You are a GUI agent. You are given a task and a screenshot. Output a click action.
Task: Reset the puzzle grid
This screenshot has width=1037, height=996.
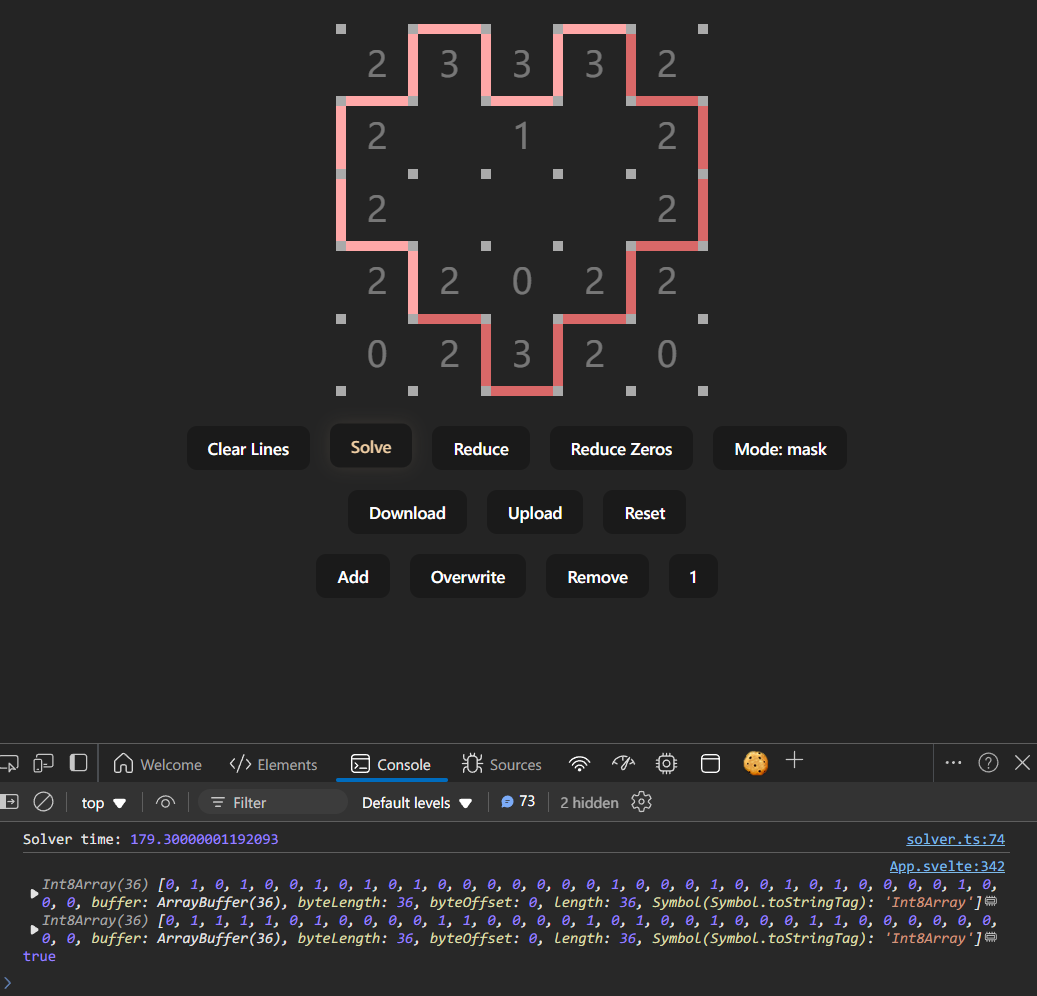pos(644,513)
